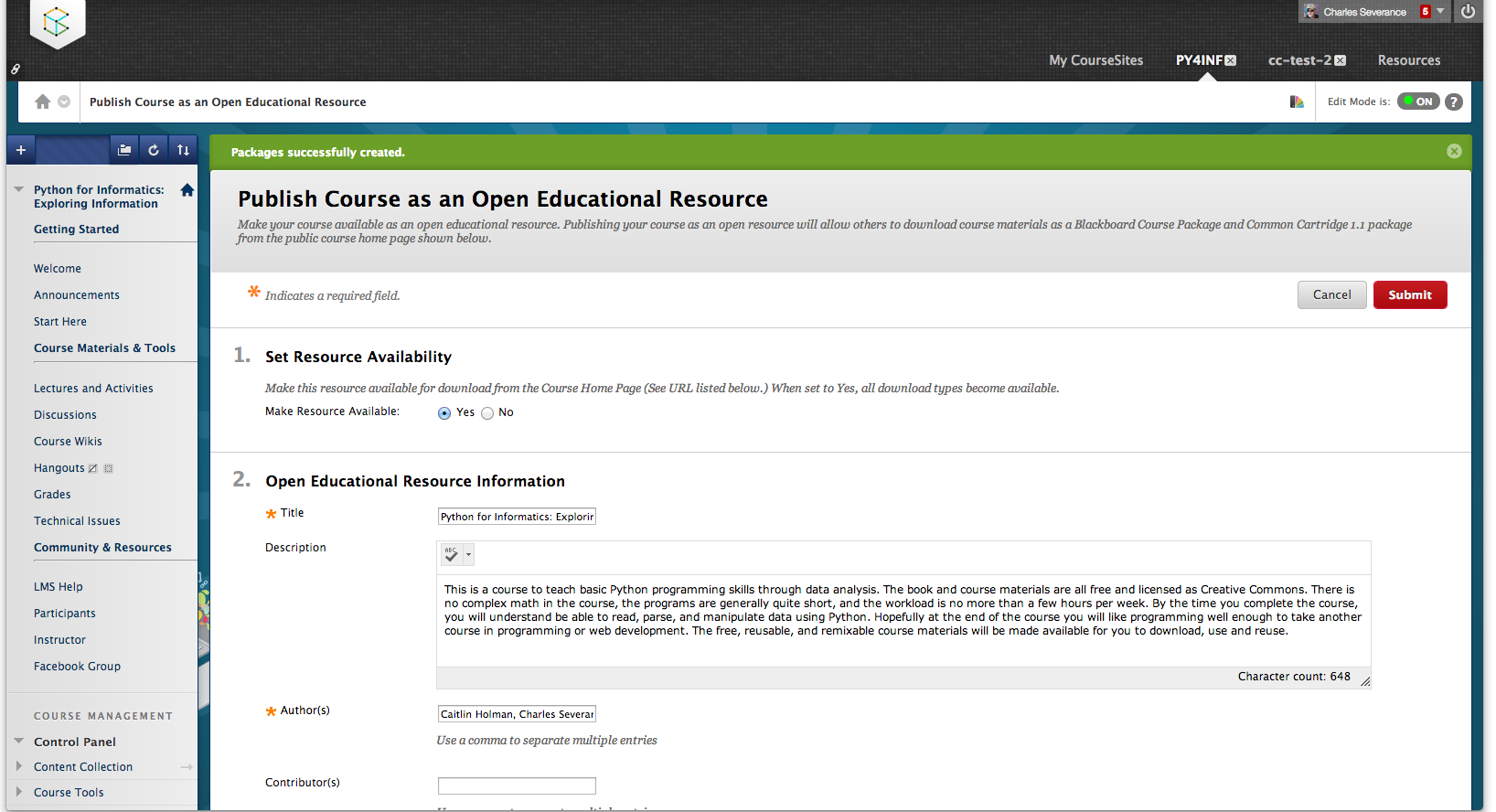Refresh the course menu

pyautogui.click(x=154, y=150)
